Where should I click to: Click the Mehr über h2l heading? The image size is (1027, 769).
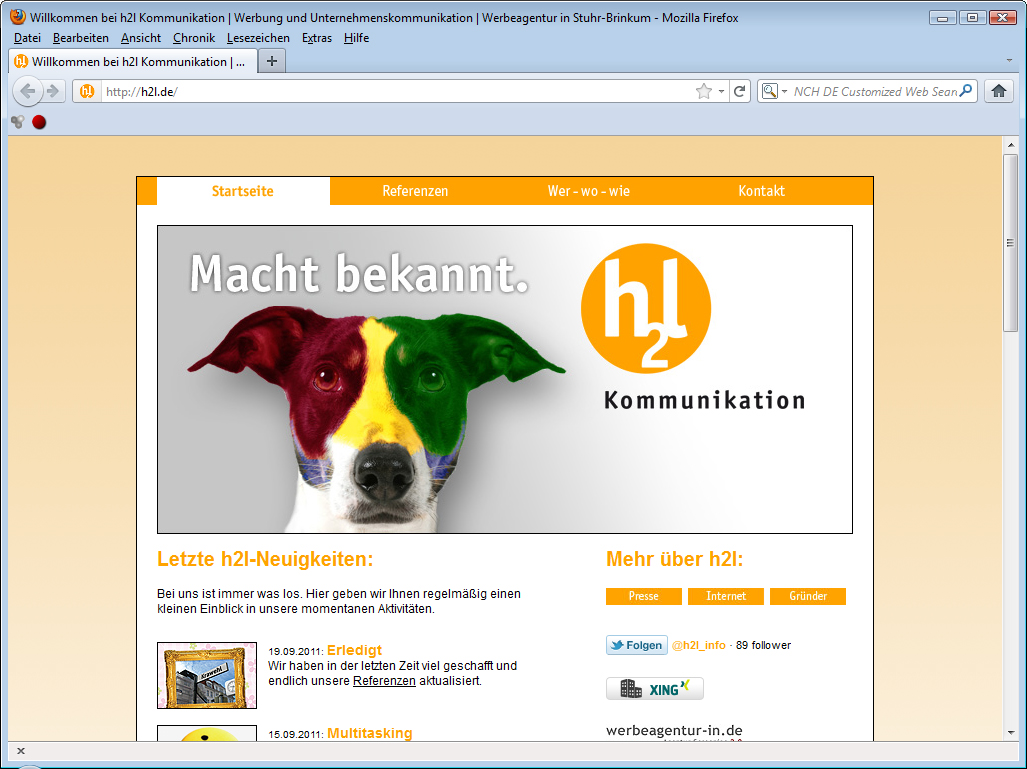(675, 559)
